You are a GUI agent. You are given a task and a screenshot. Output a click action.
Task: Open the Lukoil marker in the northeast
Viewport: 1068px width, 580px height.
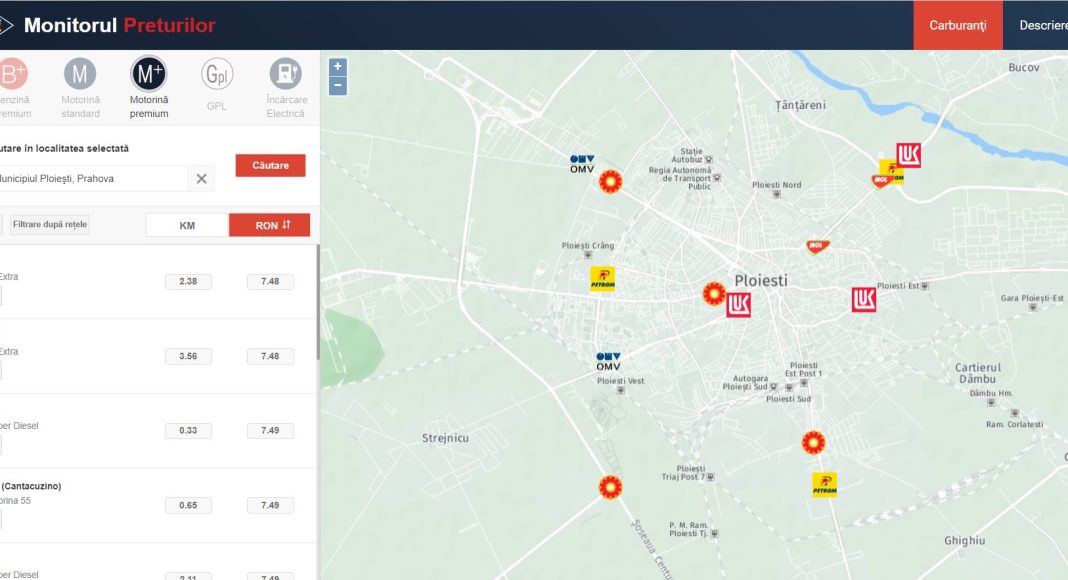909,155
